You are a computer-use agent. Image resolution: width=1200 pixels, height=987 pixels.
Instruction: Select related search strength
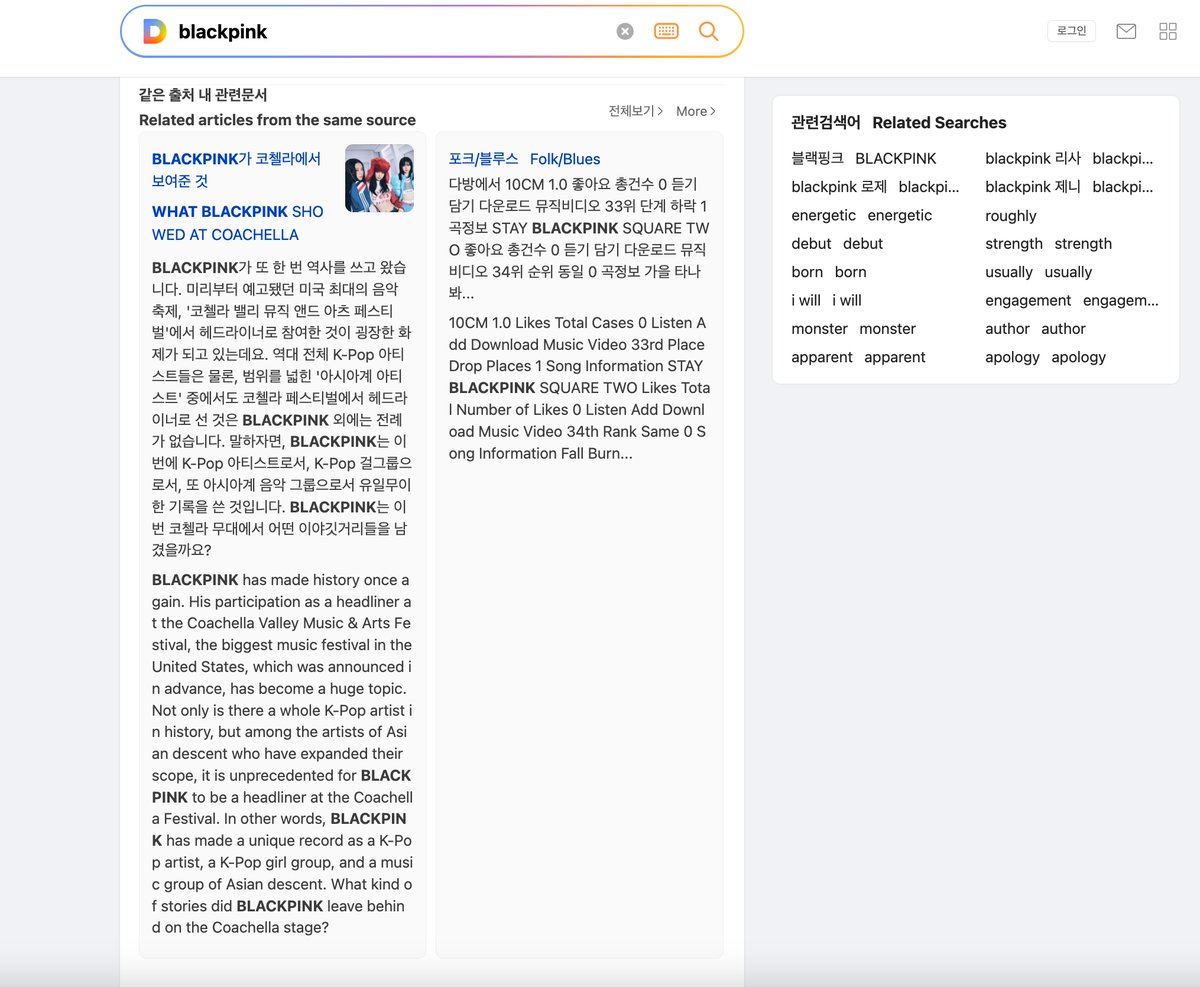[x=1049, y=244]
